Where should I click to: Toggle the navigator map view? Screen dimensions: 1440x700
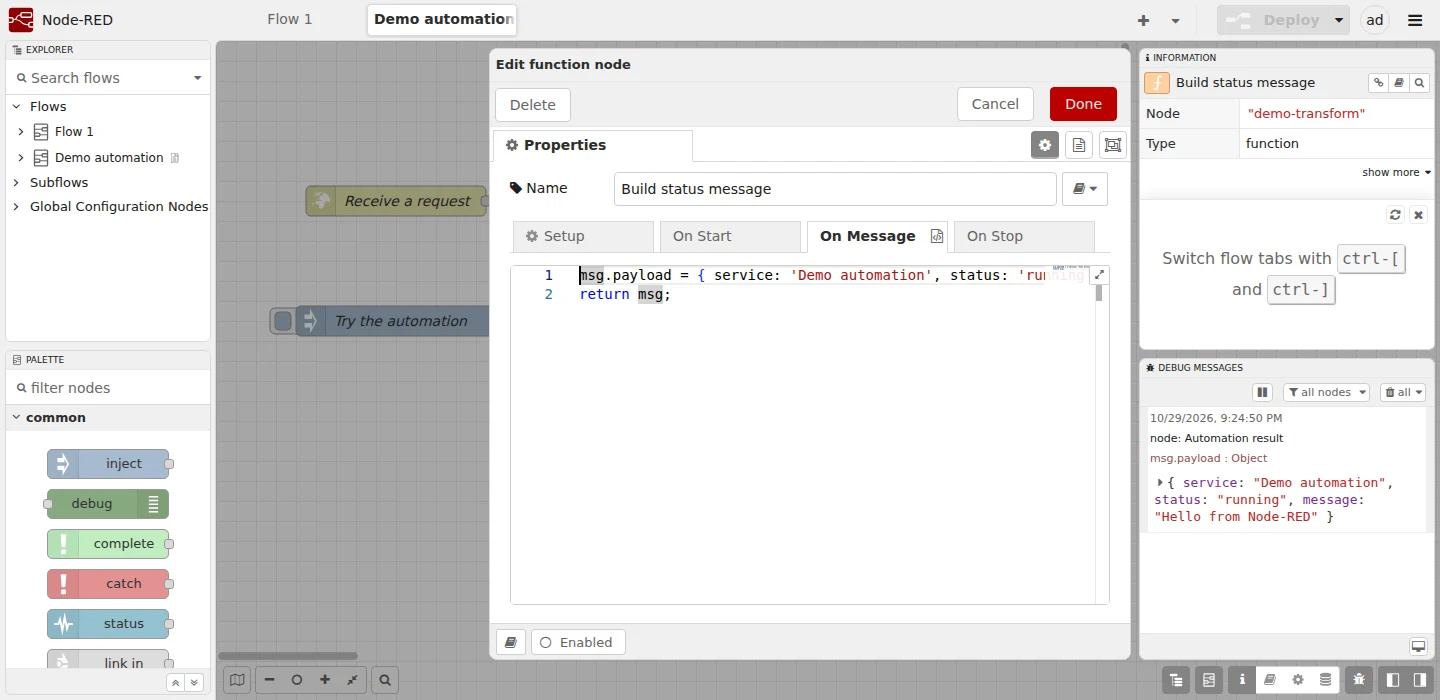(237, 680)
